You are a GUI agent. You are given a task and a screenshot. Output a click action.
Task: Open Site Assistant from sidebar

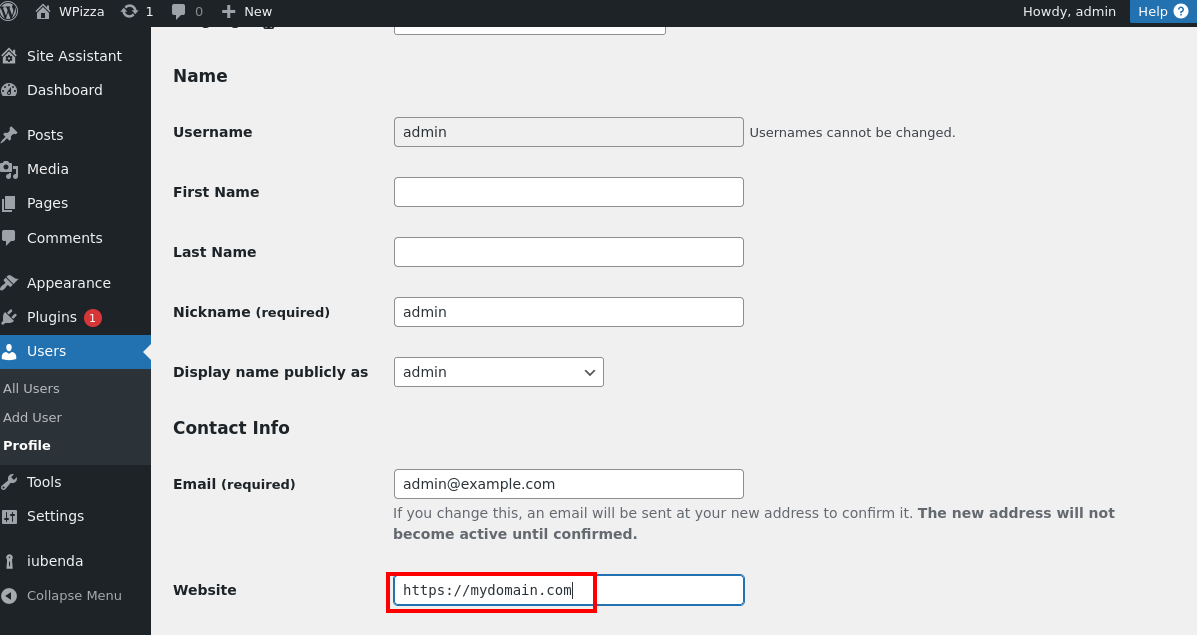[x=73, y=56]
